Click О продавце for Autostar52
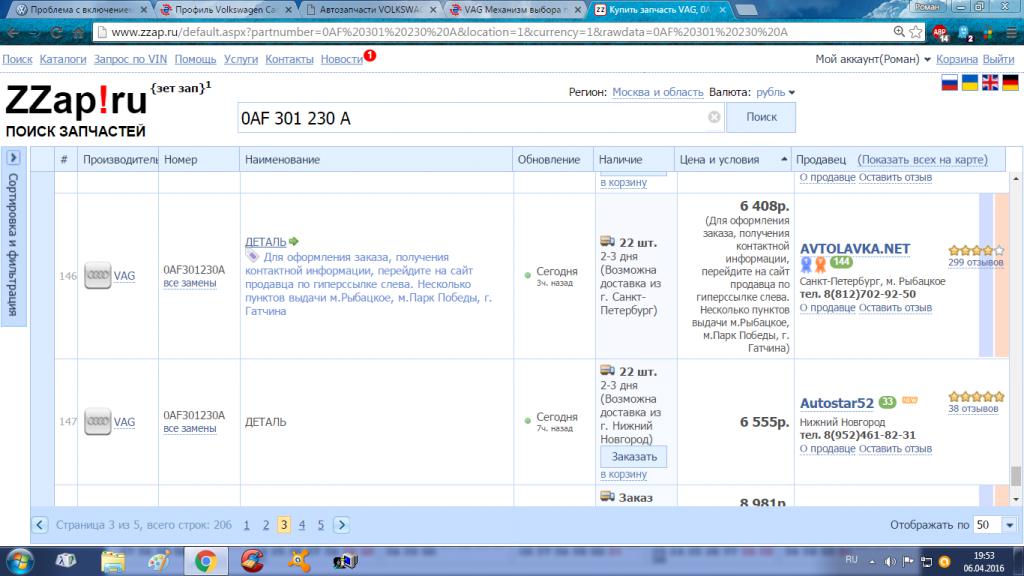The height and width of the screenshot is (576, 1024). [x=827, y=449]
